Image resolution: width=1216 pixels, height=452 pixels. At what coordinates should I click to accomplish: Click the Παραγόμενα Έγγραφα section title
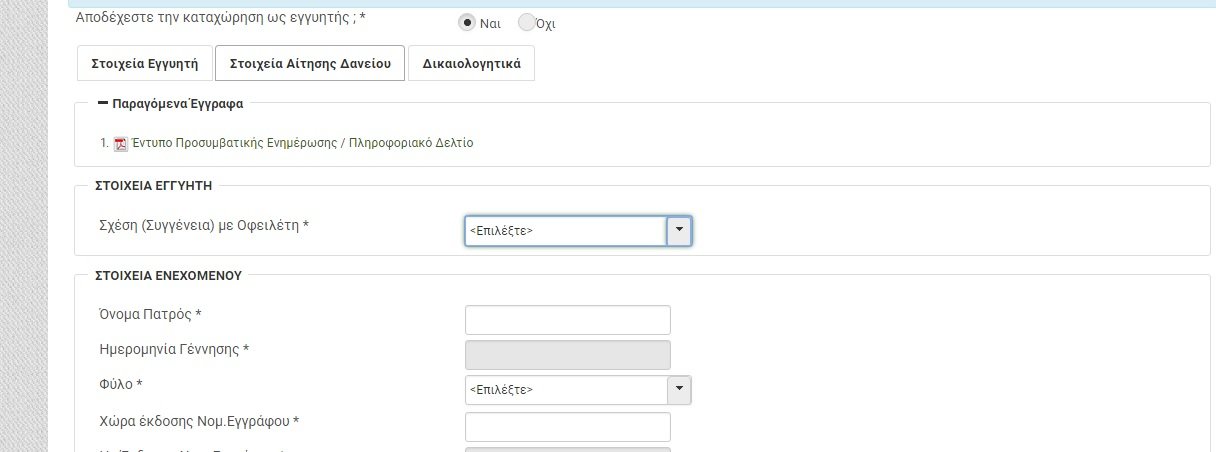[x=178, y=103]
